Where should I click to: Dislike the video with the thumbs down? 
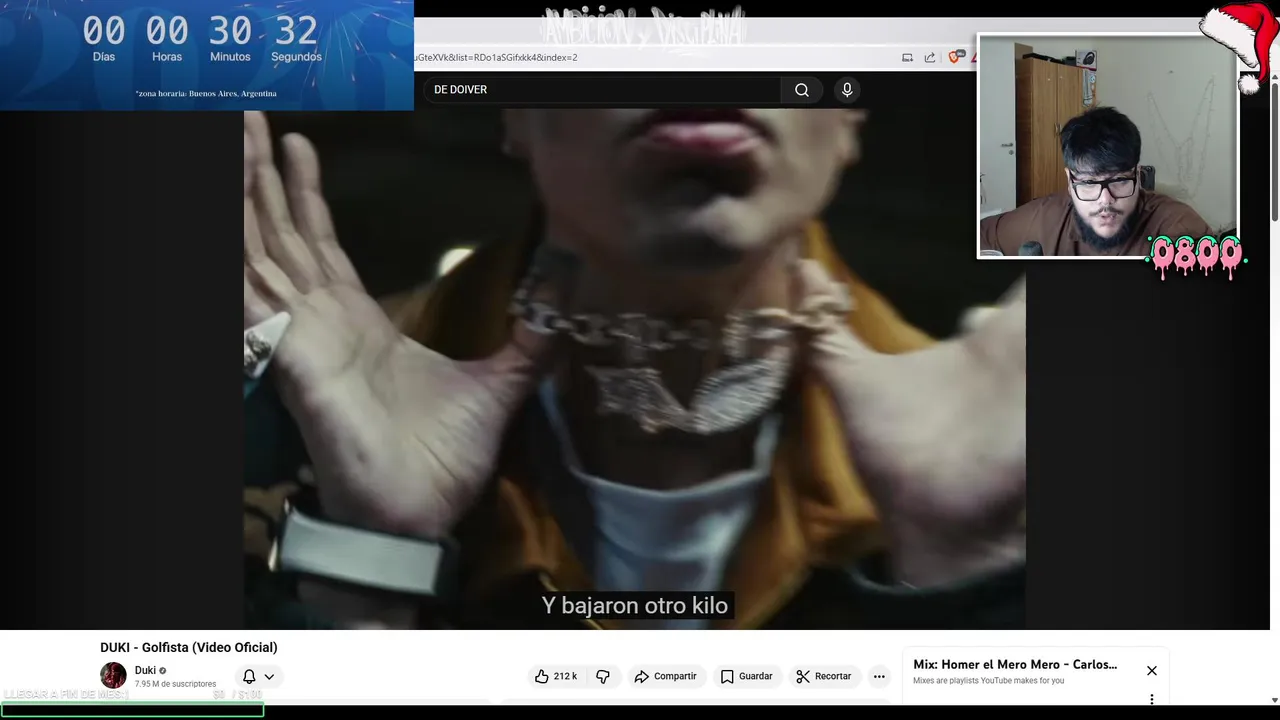click(x=603, y=676)
